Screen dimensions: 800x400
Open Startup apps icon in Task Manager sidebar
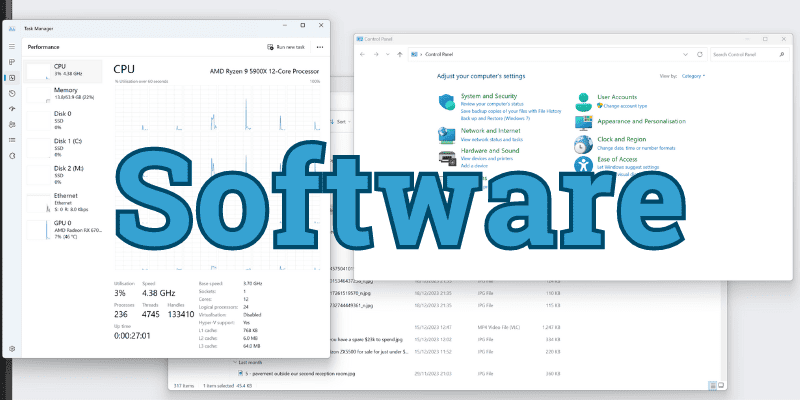pos(12,109)
